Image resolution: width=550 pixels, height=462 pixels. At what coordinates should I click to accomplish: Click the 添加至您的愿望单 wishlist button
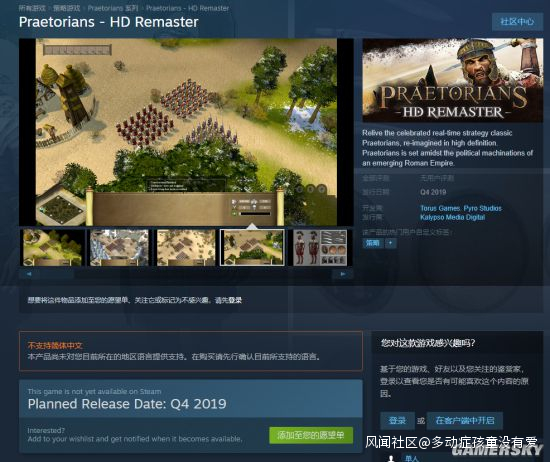click(311, 435)
